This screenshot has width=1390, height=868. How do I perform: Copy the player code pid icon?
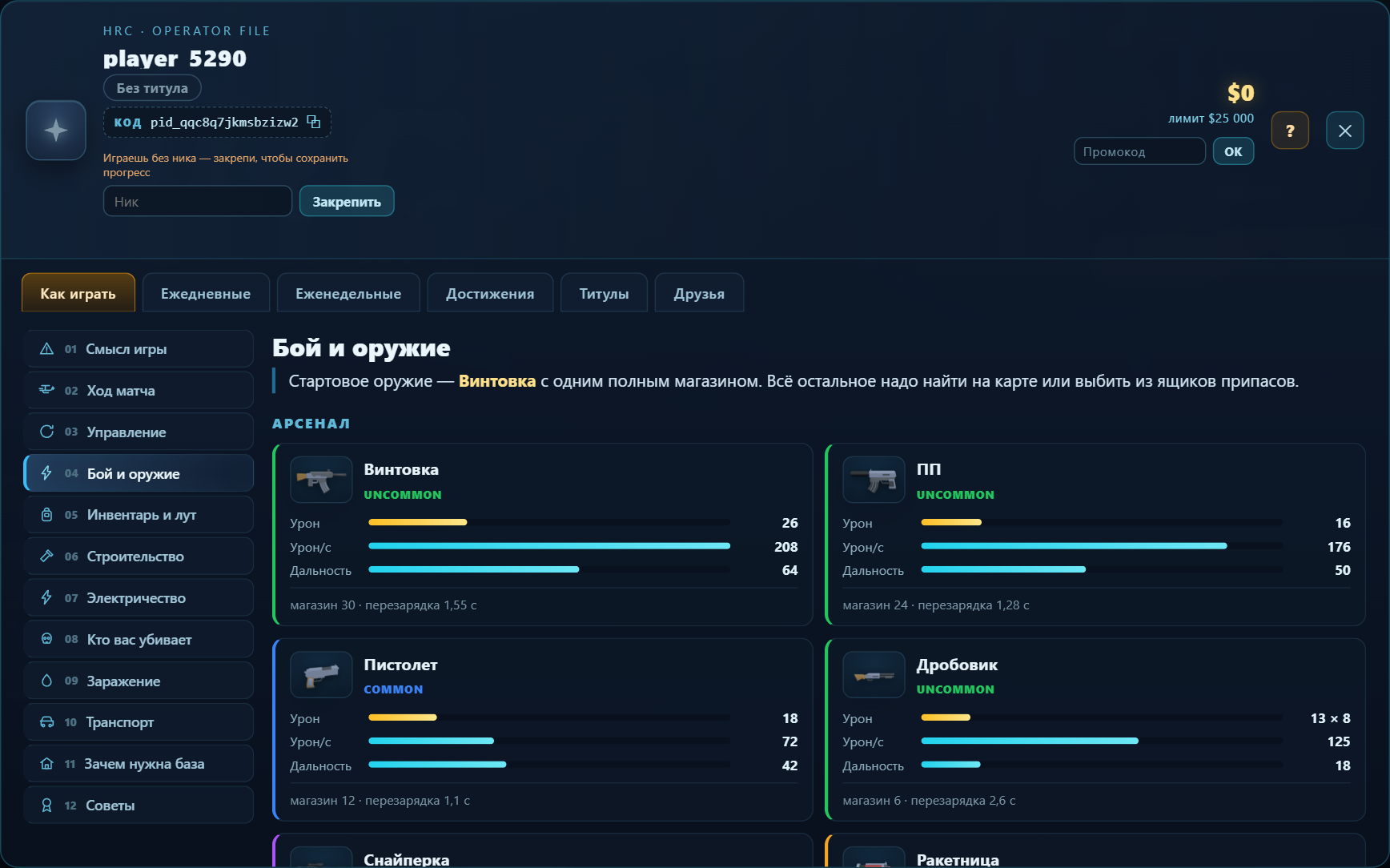pos(314,122)
